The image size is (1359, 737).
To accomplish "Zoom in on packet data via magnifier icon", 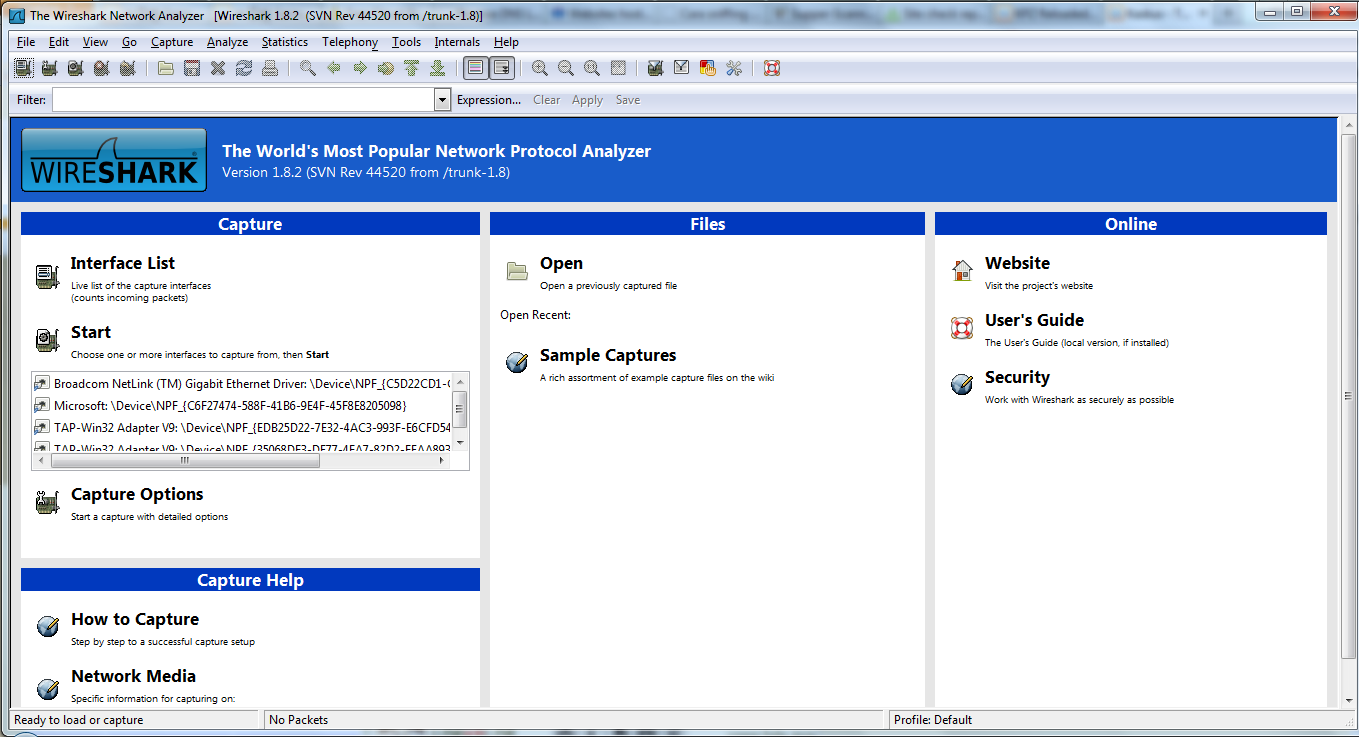I will coord(539,67).
